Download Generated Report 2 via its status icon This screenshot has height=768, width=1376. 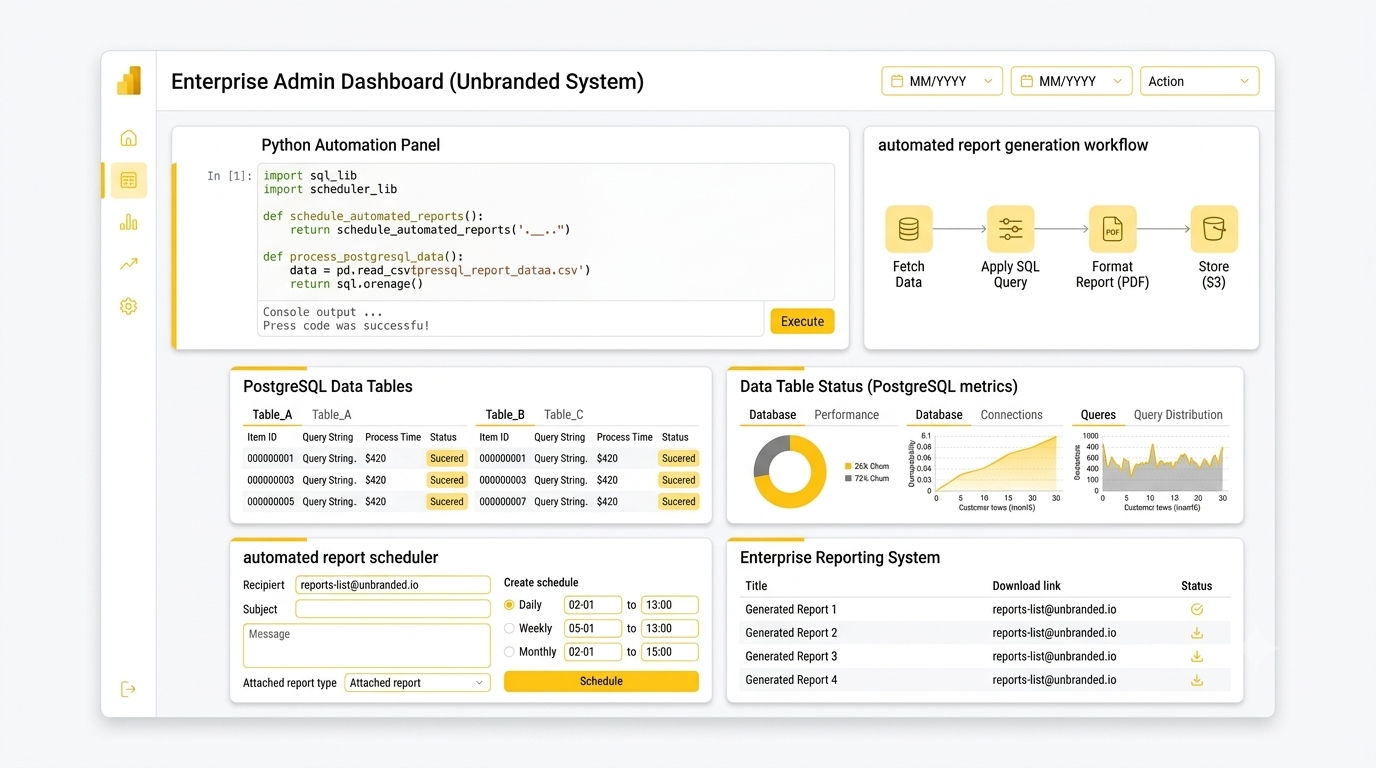[1196, 633]
